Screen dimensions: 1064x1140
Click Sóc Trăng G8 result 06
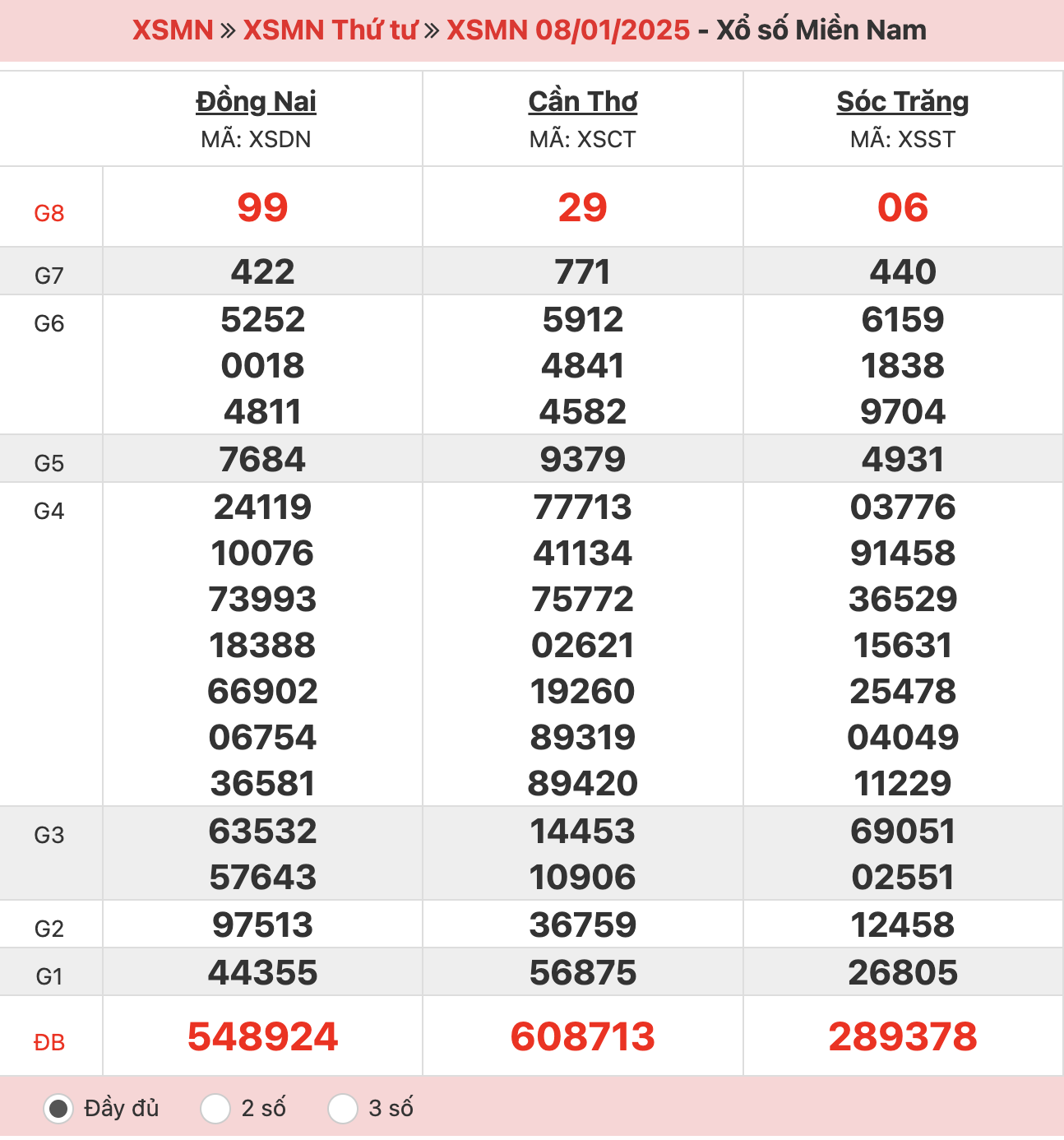tap(903, 207)
